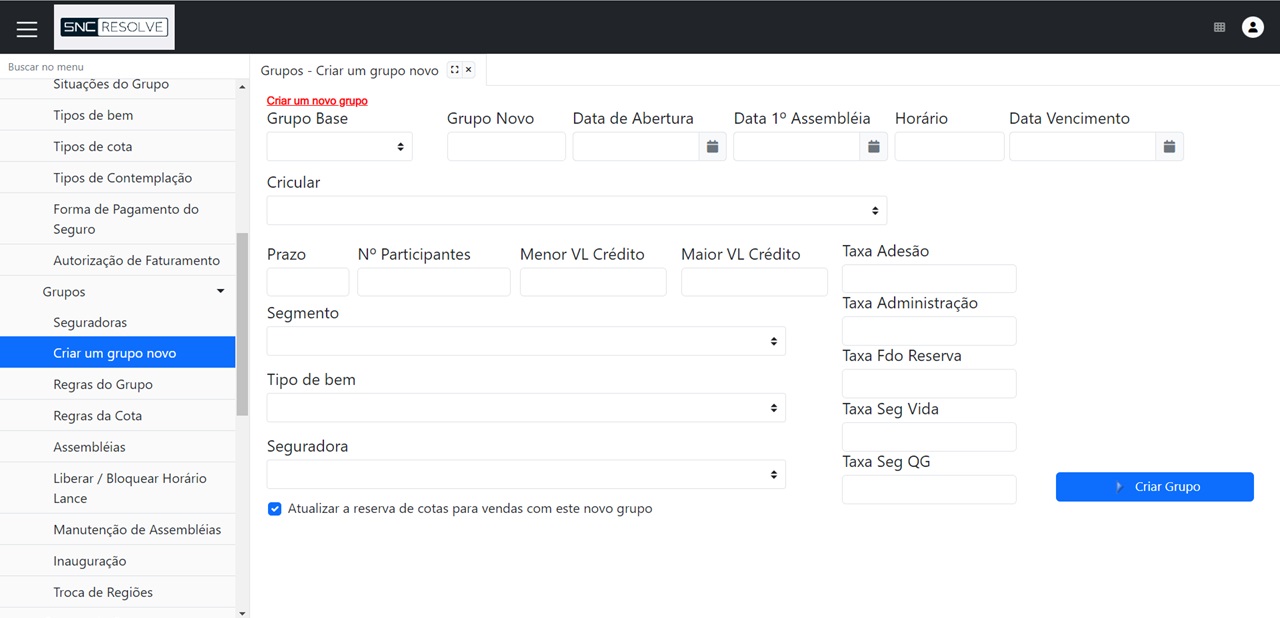Viewport: 1280px width, 618px height.
Task: Toggle Atualizar a reserva de cotas checkbox
Action: click(x=275, y=509)
